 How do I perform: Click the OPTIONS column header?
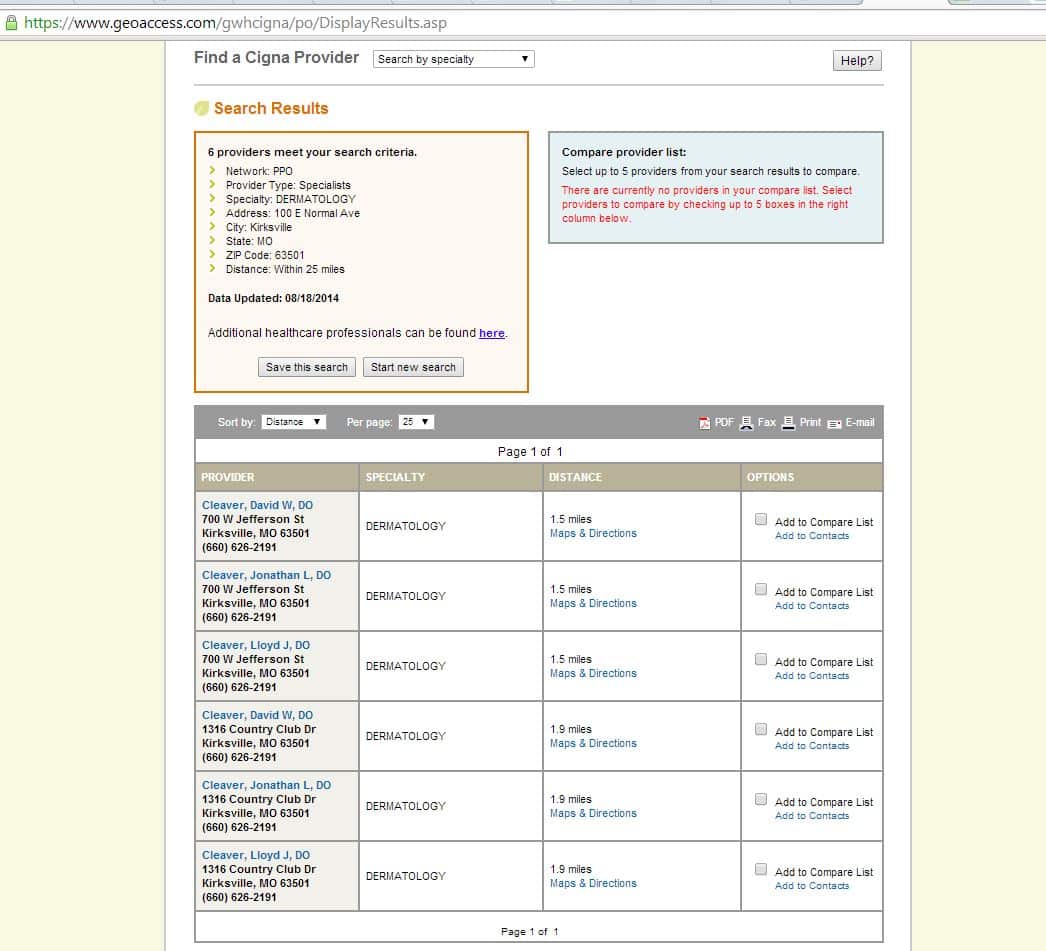[x=770, y=478]
